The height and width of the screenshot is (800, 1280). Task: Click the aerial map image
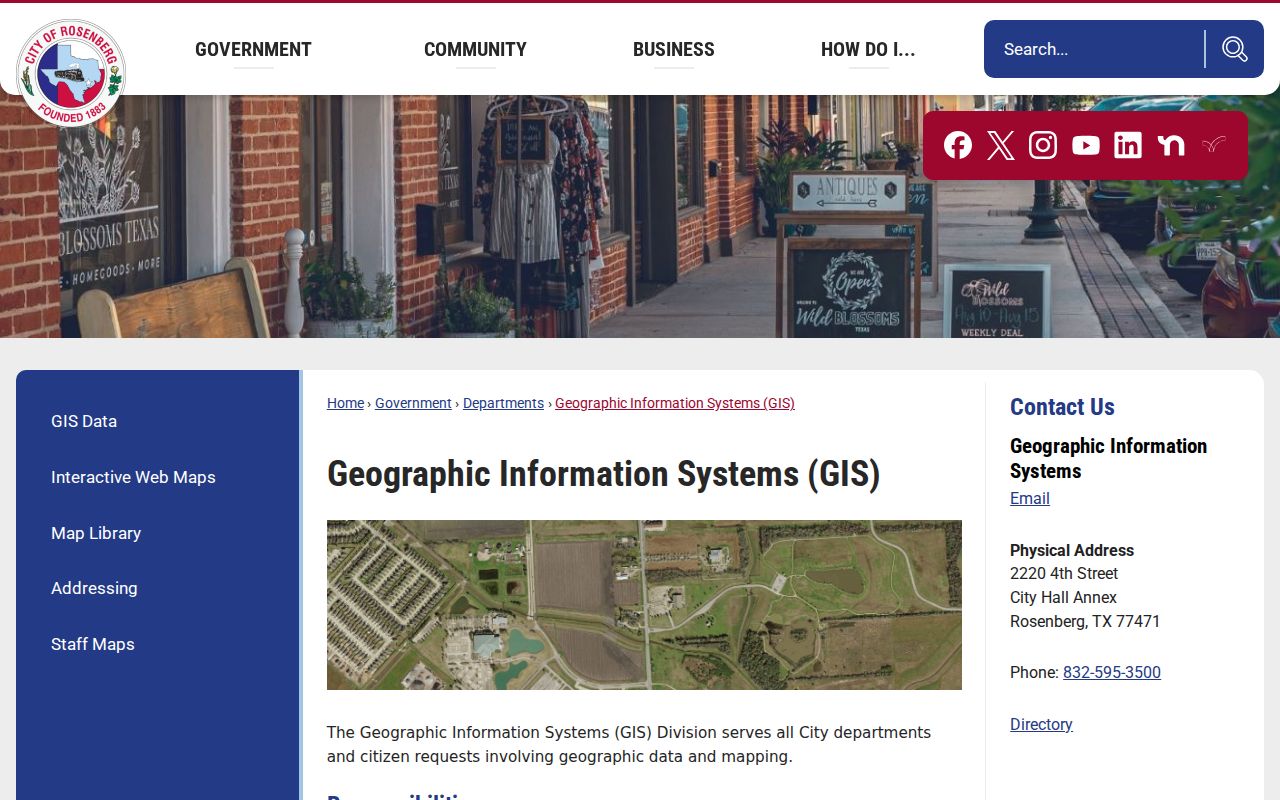coord(644,605)
